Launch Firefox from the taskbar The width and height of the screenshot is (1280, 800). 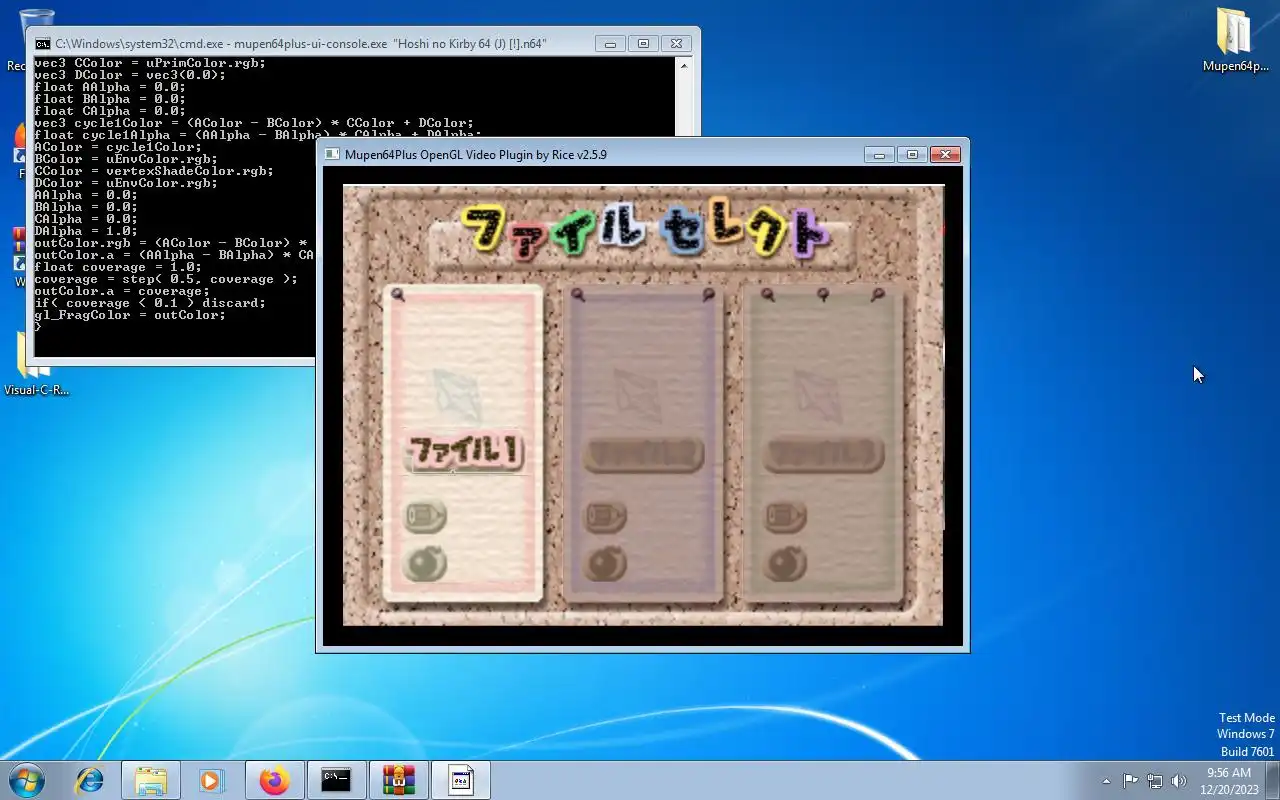(x=273, y=780)
